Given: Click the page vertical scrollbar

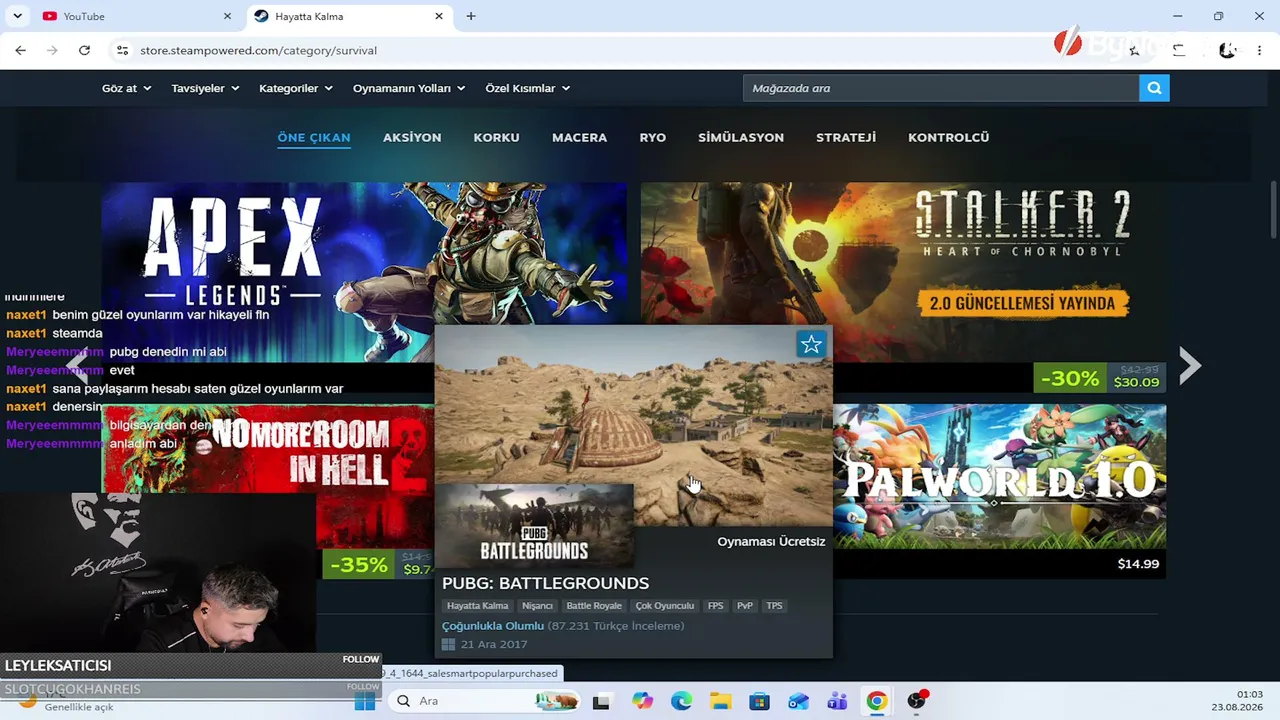Looking at the screenshot, I should point(1274,210).
